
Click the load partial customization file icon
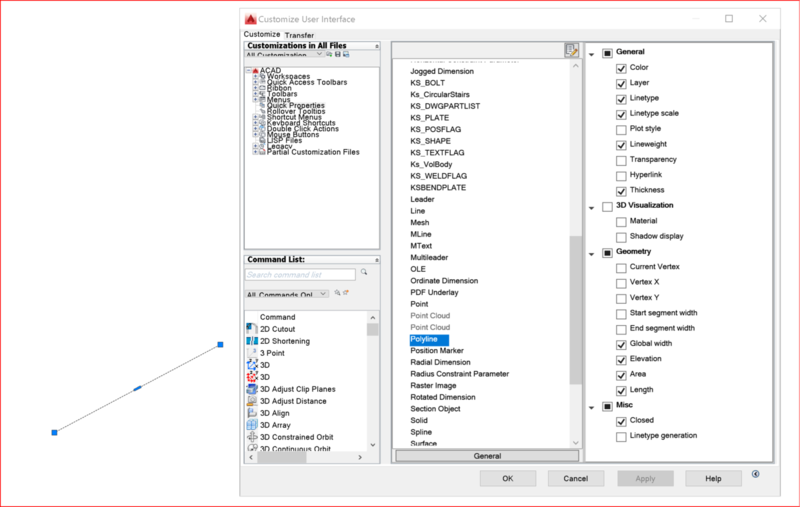click(x=329, y=54)
